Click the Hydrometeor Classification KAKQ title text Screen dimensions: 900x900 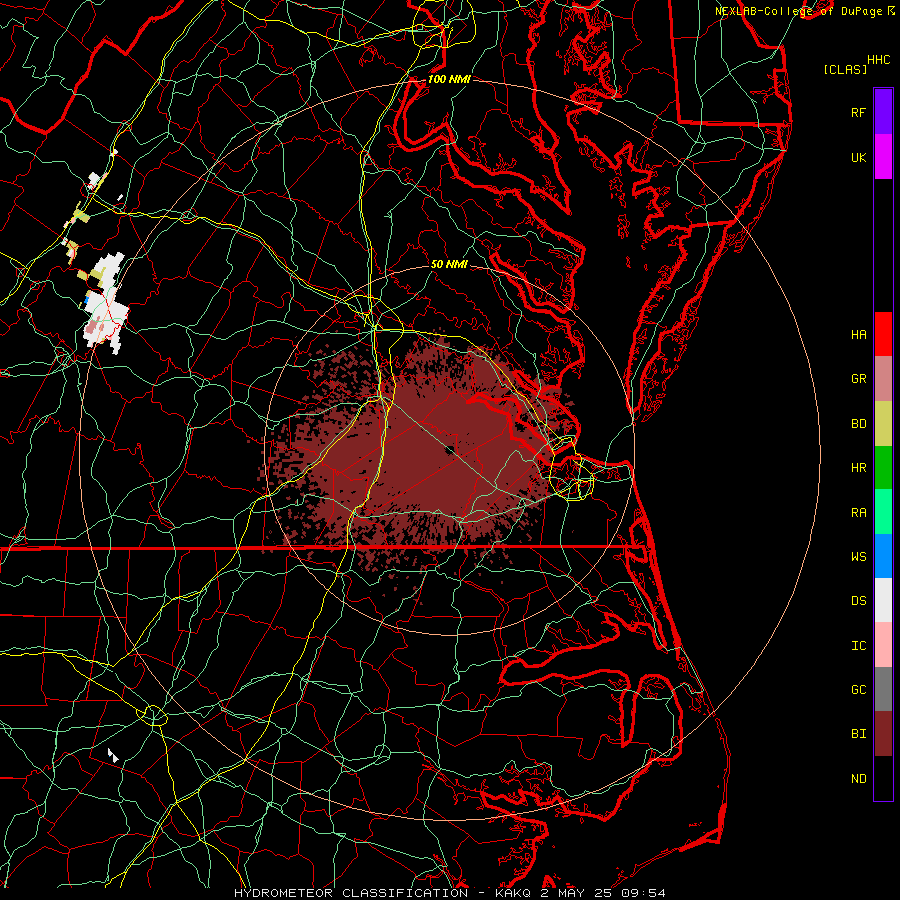[x=450, y=893]
